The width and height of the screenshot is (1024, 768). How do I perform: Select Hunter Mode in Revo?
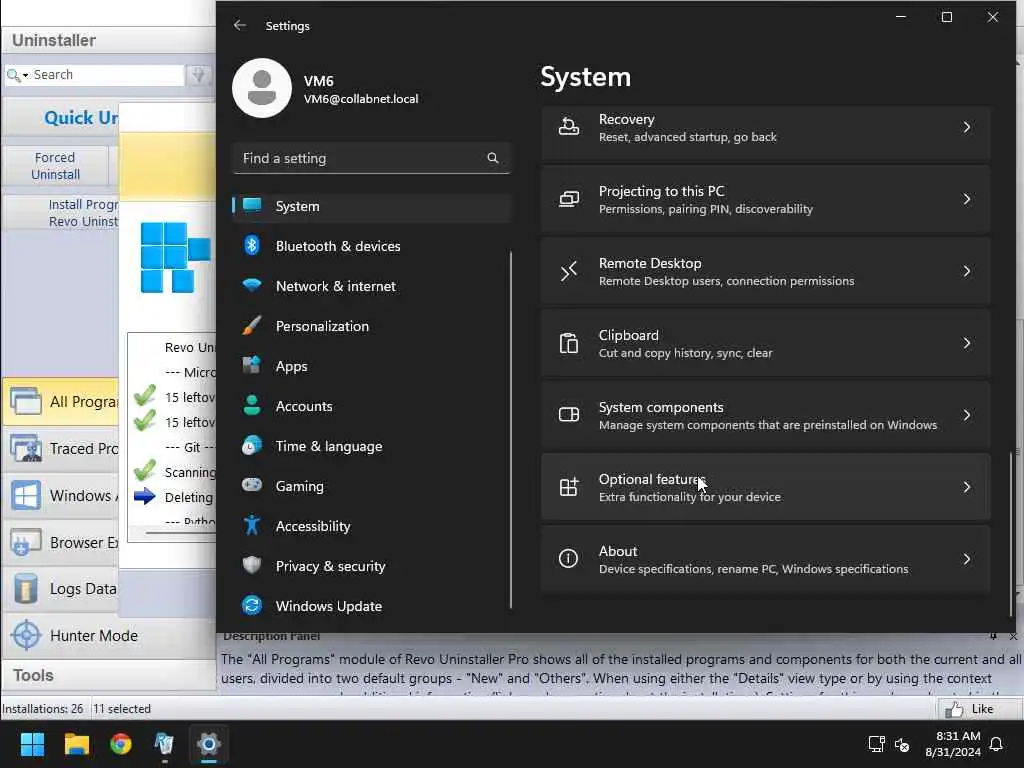[x=108, y=635]
